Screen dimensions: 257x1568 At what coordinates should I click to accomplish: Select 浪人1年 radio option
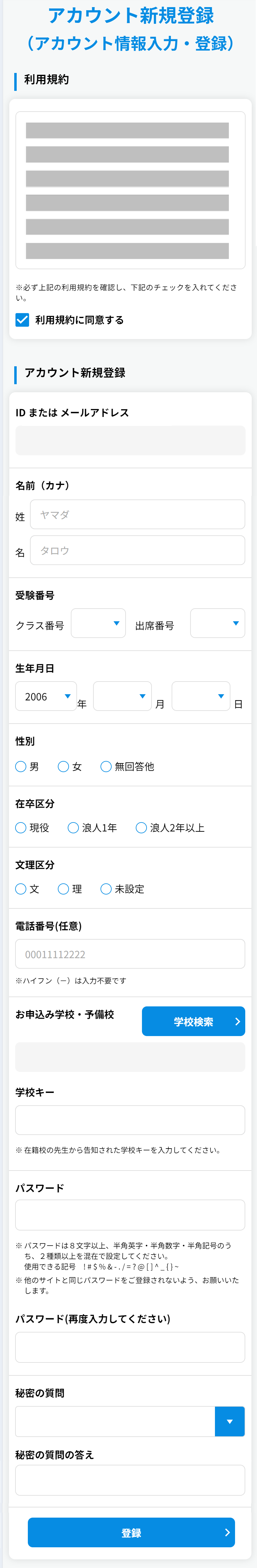point(73,827)
